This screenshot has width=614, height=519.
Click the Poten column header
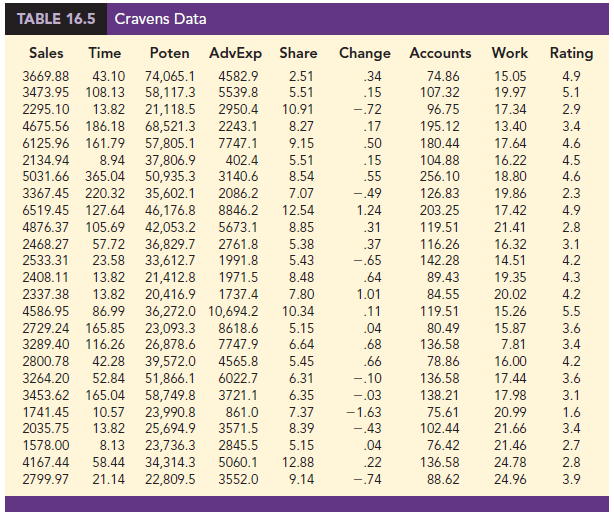click(x=169, y=52)
